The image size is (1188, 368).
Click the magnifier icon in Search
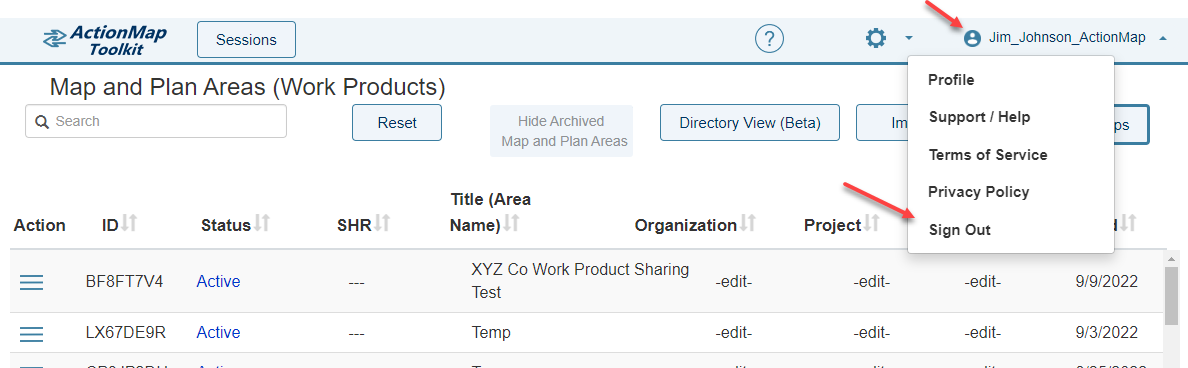[42, 122]
